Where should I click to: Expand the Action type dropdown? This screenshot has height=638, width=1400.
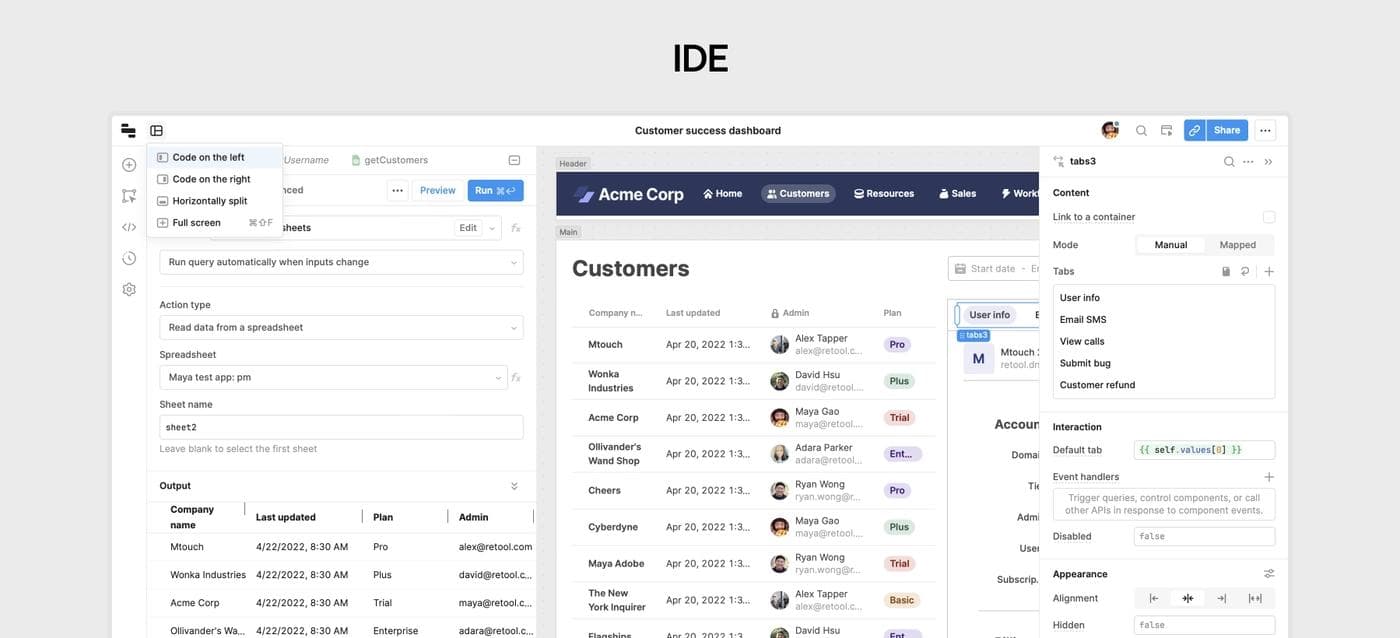click(x=341, y=328)
